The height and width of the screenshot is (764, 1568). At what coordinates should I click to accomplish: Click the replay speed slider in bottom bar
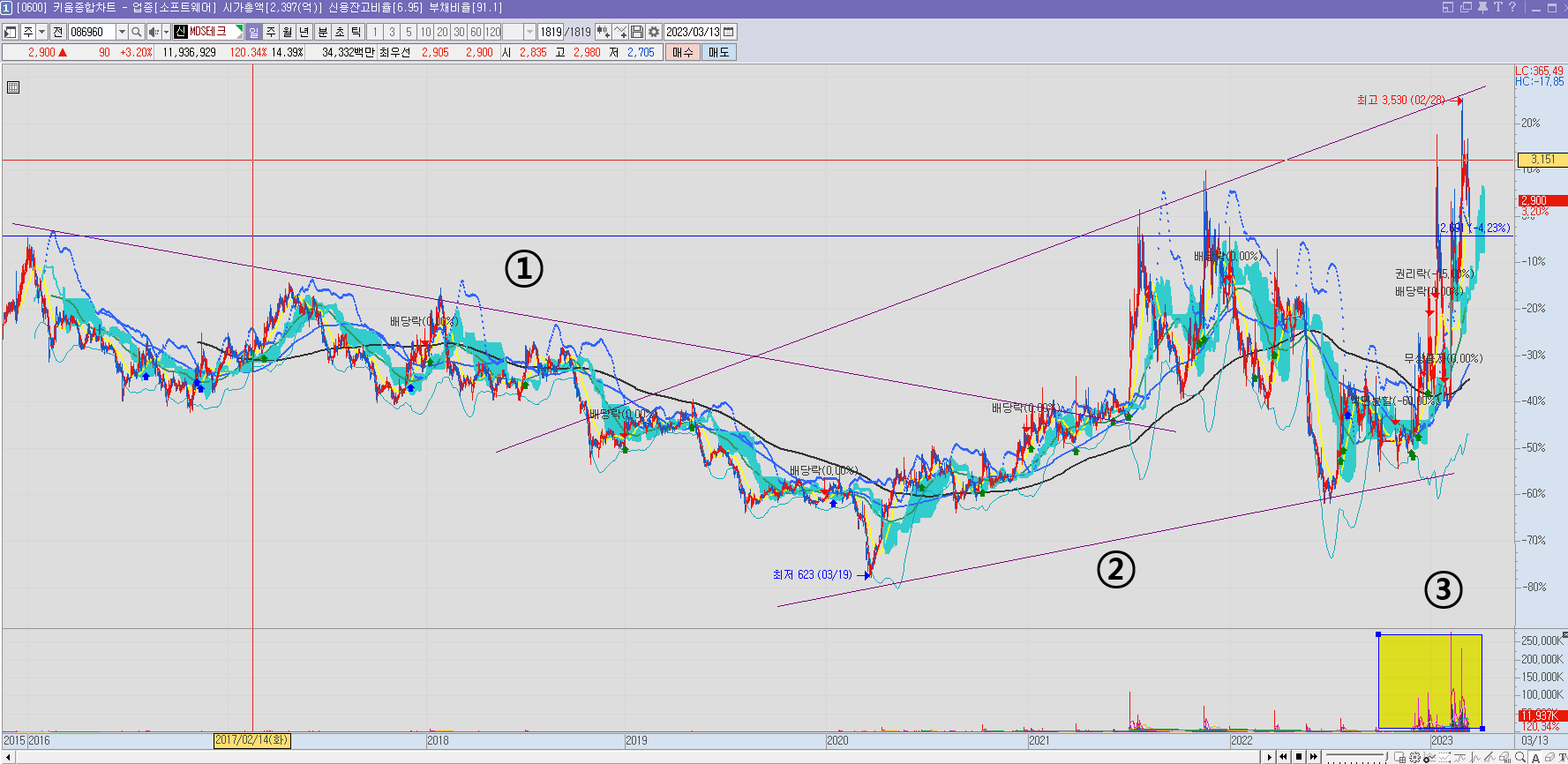1357,757
